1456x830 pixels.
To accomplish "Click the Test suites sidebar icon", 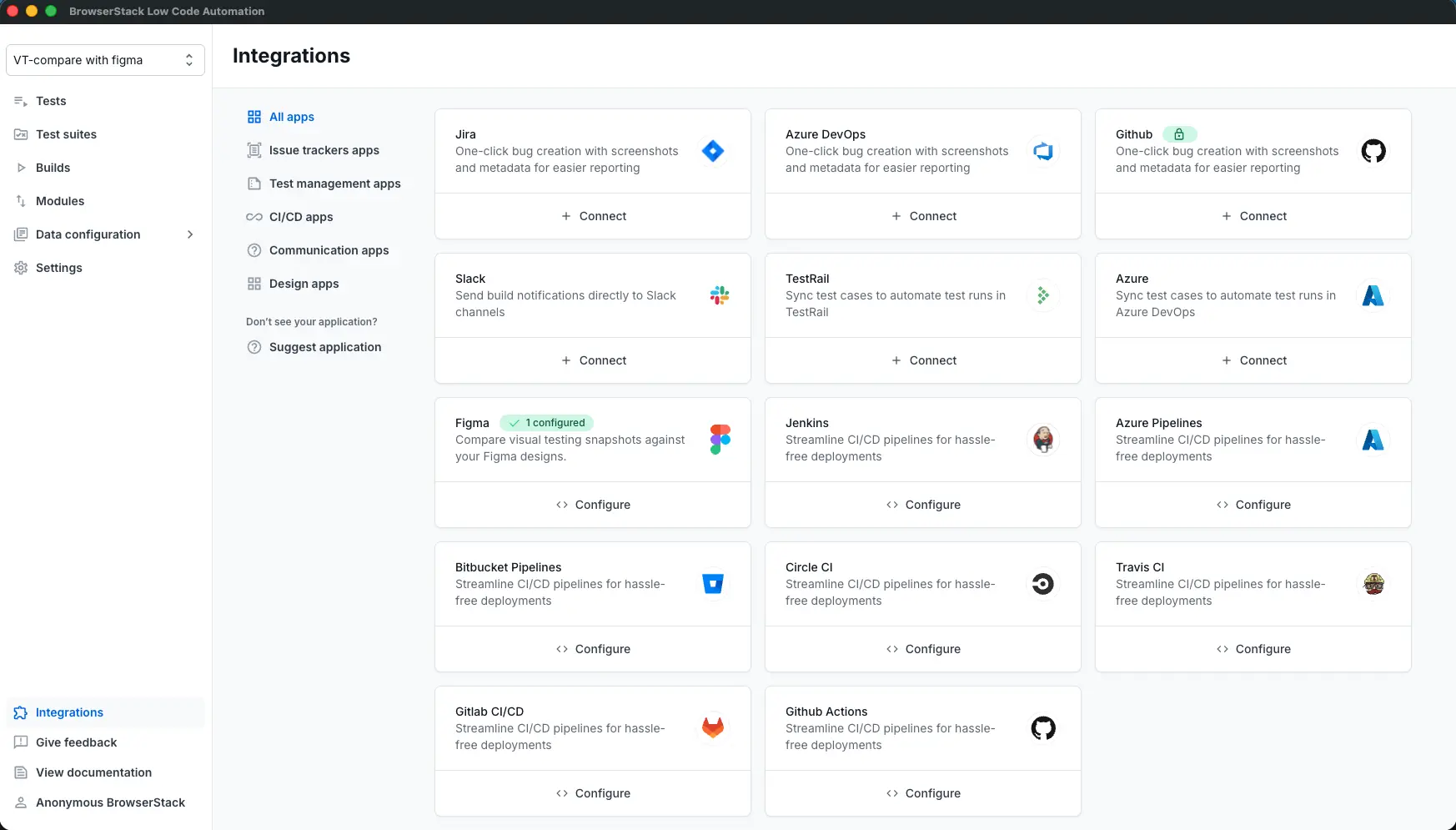I will coord(21,134).
